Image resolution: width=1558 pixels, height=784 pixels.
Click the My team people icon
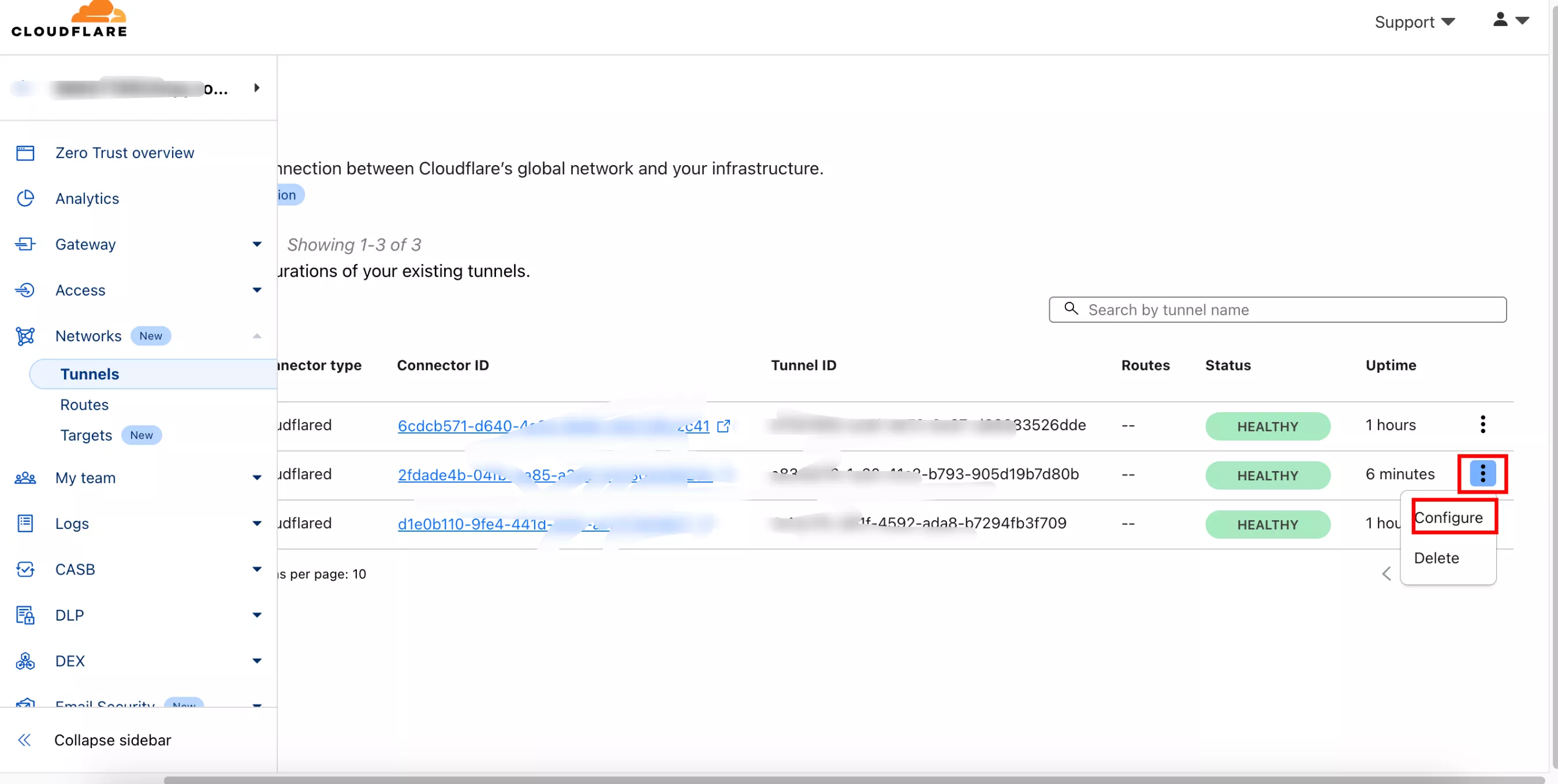[x=25, y=477]
